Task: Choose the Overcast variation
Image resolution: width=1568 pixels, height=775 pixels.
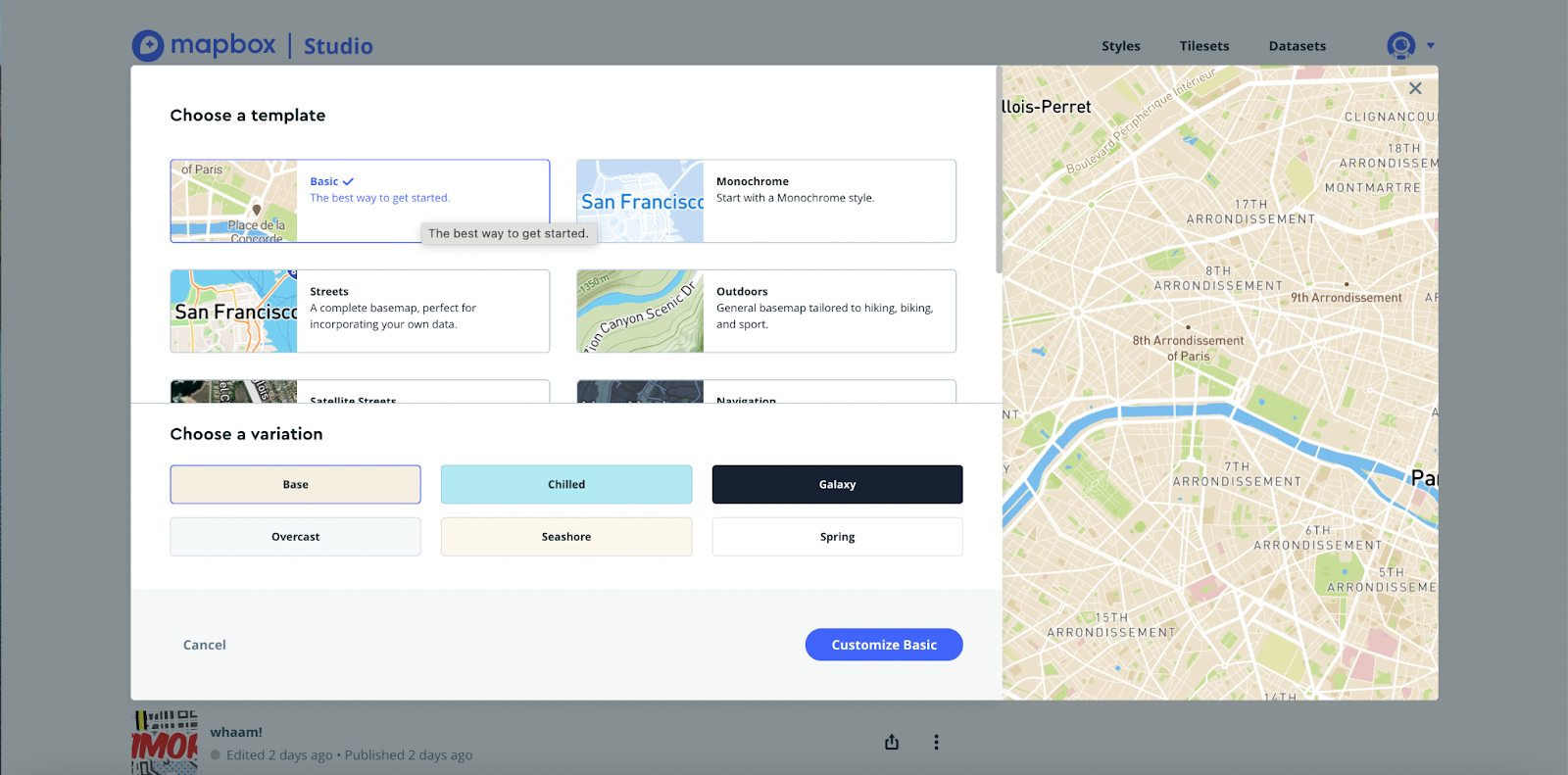Action: tap(295, 537)
